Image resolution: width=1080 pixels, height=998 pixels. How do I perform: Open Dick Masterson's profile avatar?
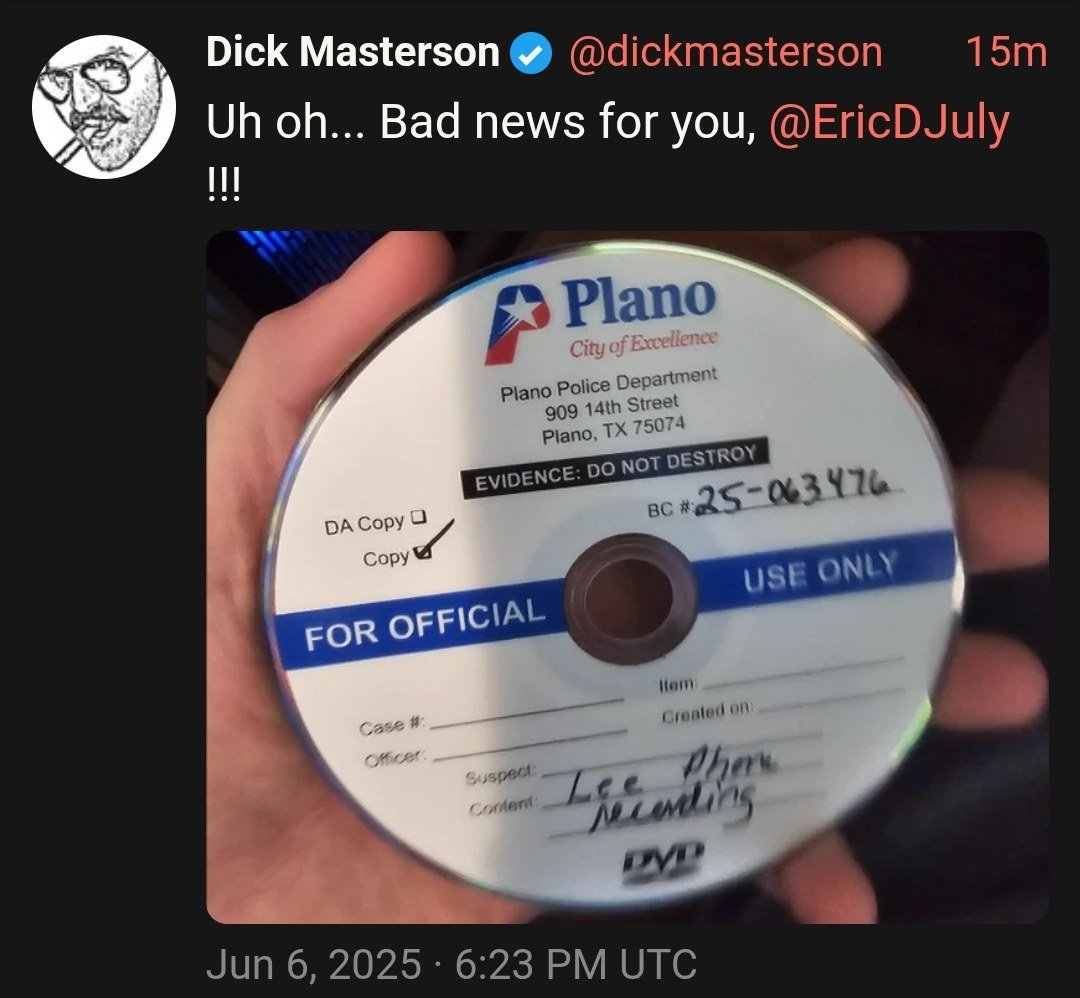(104, 107)
